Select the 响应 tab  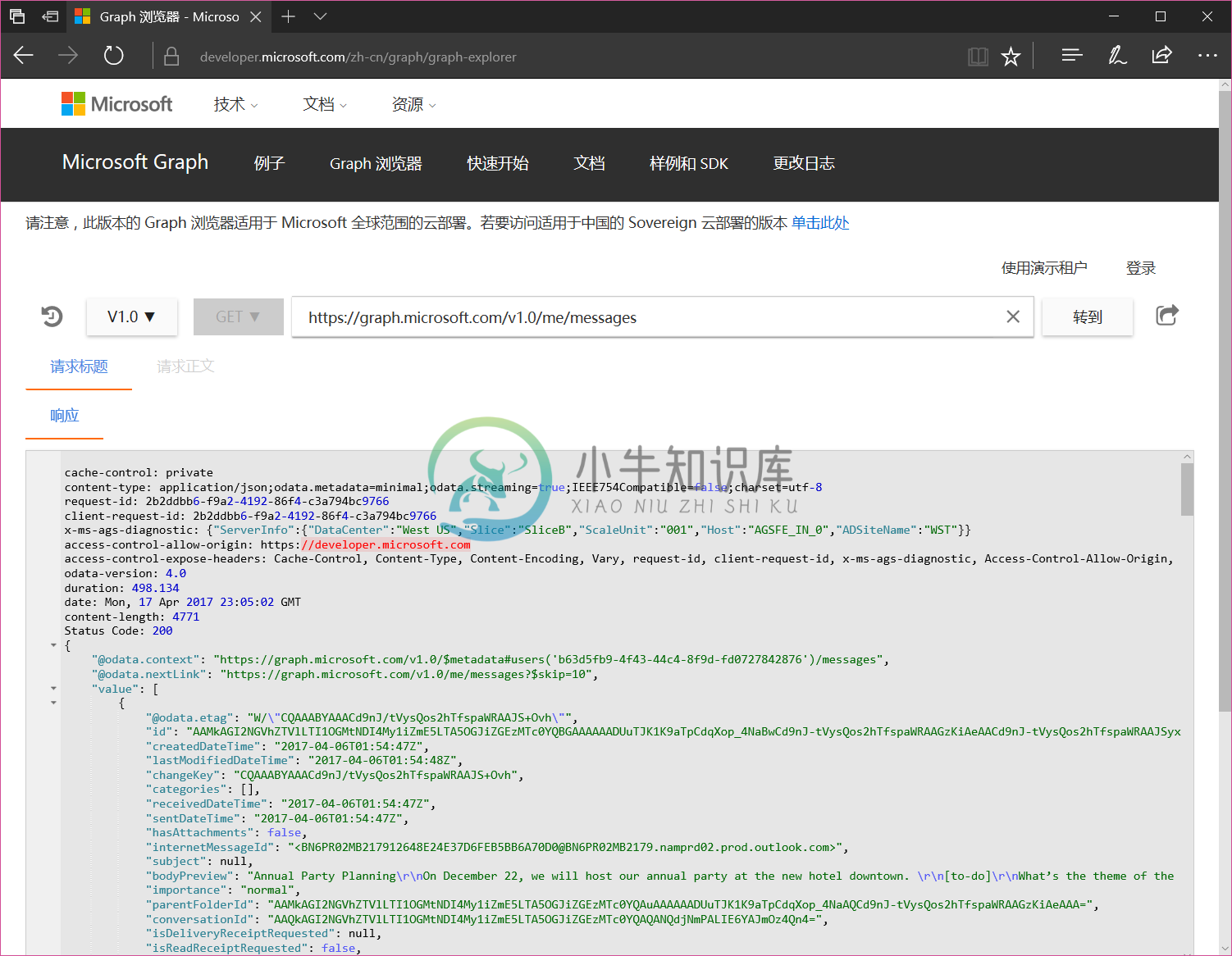pyautogui.click(x=65, y=416)
